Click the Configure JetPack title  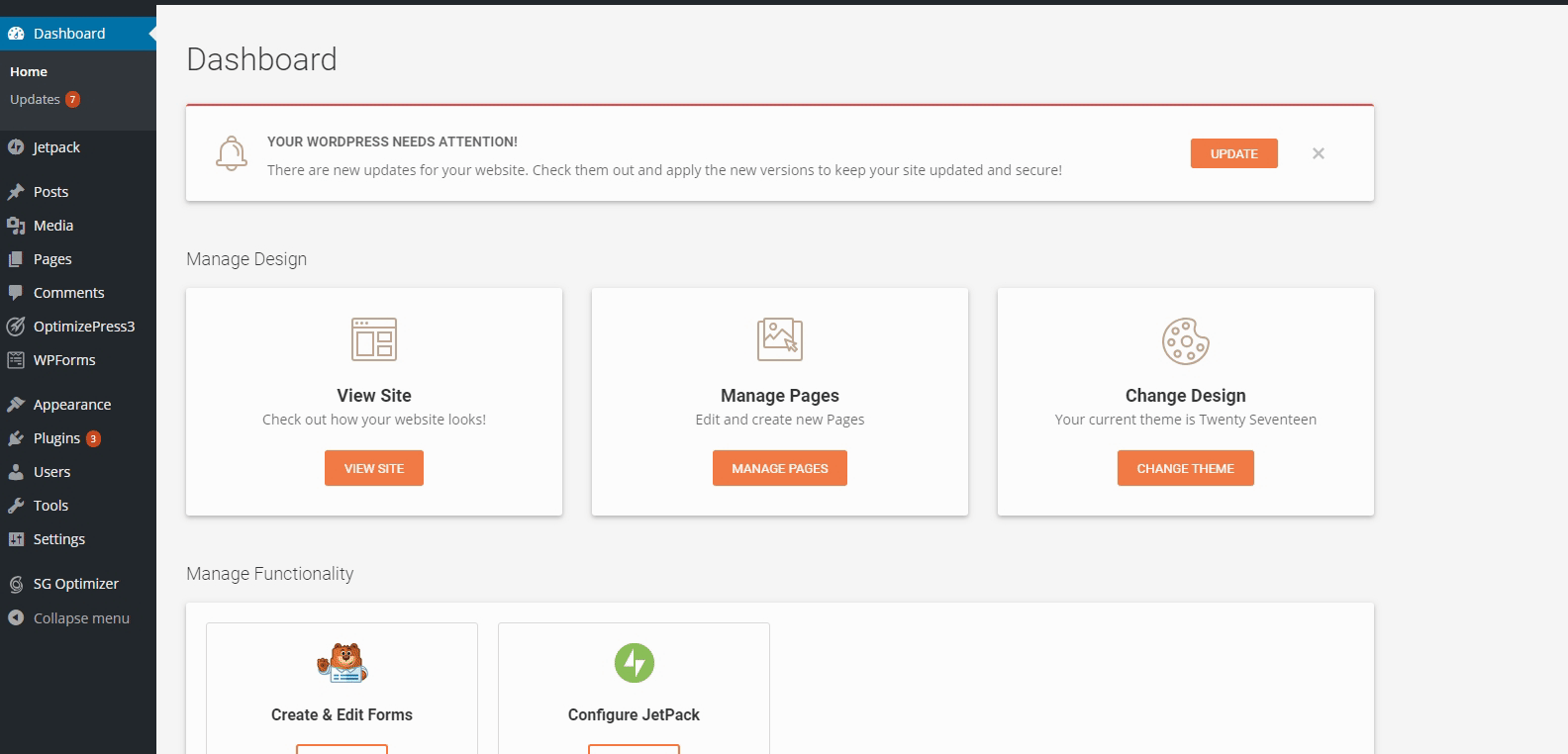click(x=634, y=714)
